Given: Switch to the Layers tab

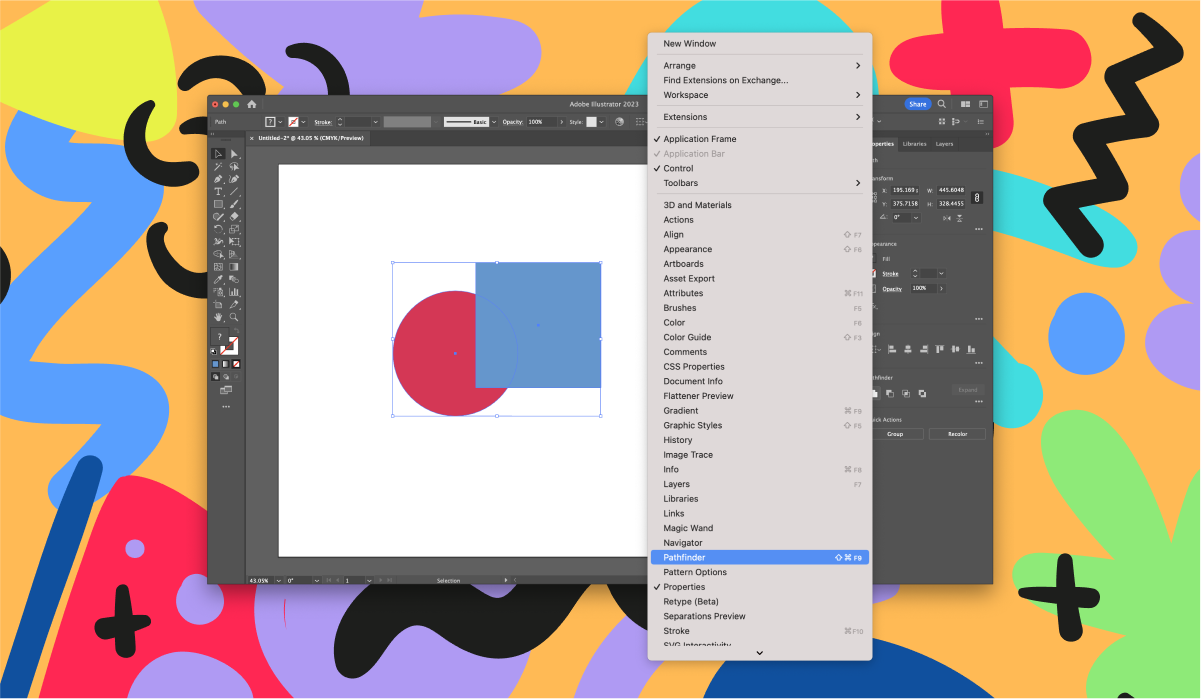Looking at the screenshot, I should (x=947, y=143).
